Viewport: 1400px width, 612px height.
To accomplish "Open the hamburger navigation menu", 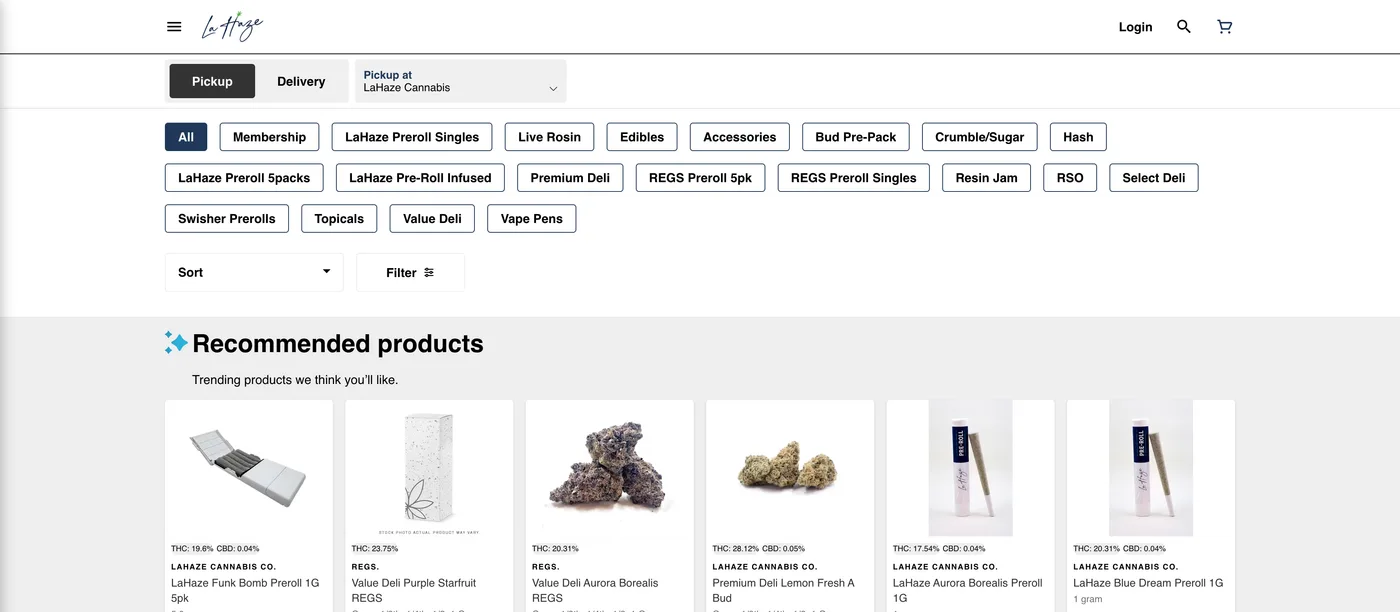I will click(174, 27).
